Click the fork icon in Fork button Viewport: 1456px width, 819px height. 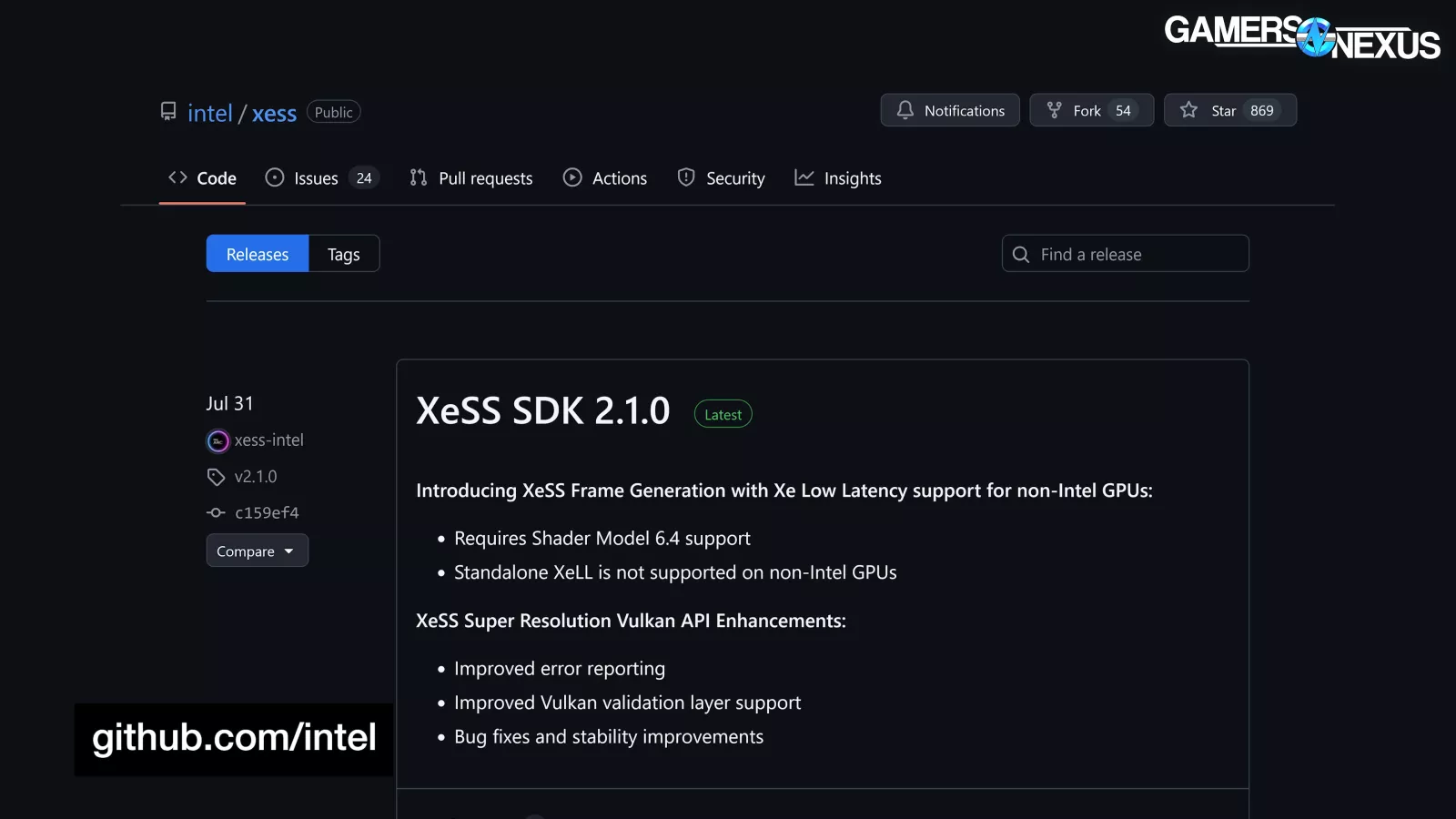(x=1054, y=110)
